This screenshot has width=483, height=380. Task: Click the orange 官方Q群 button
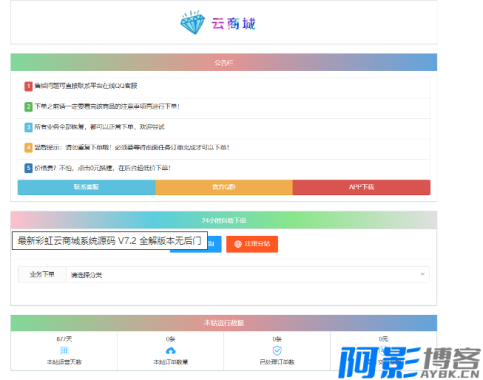pyautogui.click(x=224, y=187)
